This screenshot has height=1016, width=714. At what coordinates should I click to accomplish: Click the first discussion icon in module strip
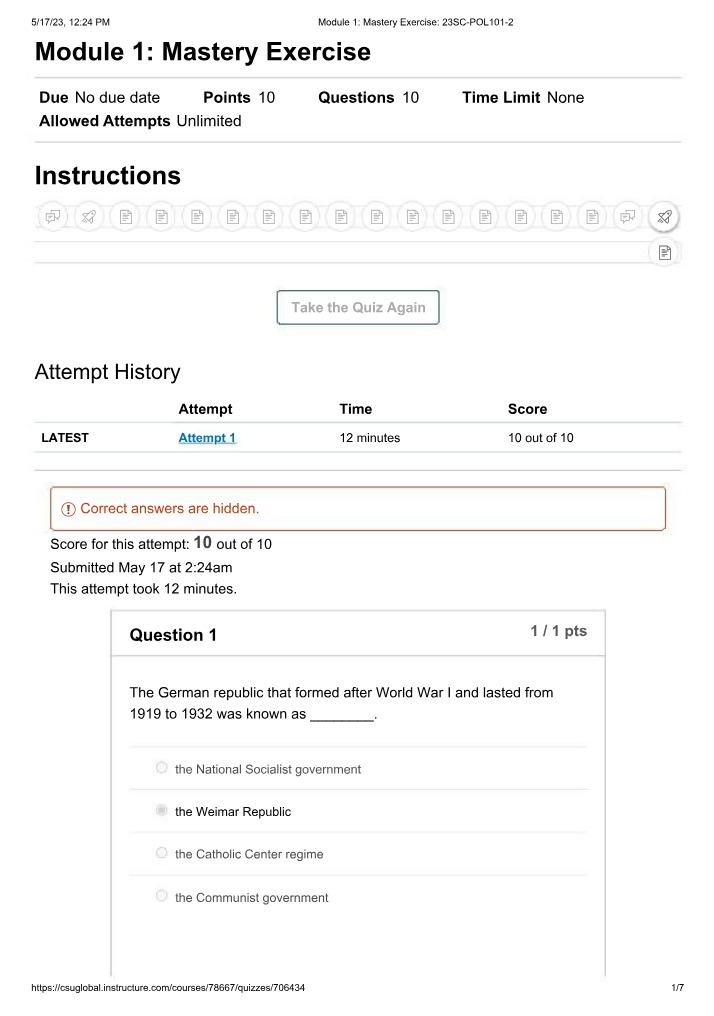(52, 216)
